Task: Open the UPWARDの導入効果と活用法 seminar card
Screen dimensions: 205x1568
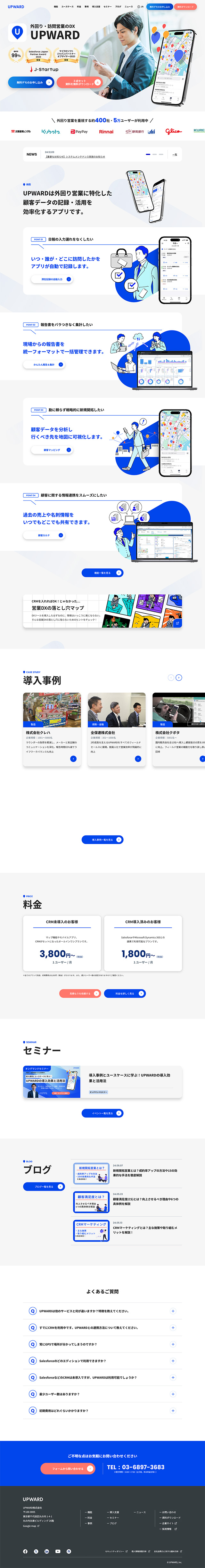Action: pos(102,1082)
